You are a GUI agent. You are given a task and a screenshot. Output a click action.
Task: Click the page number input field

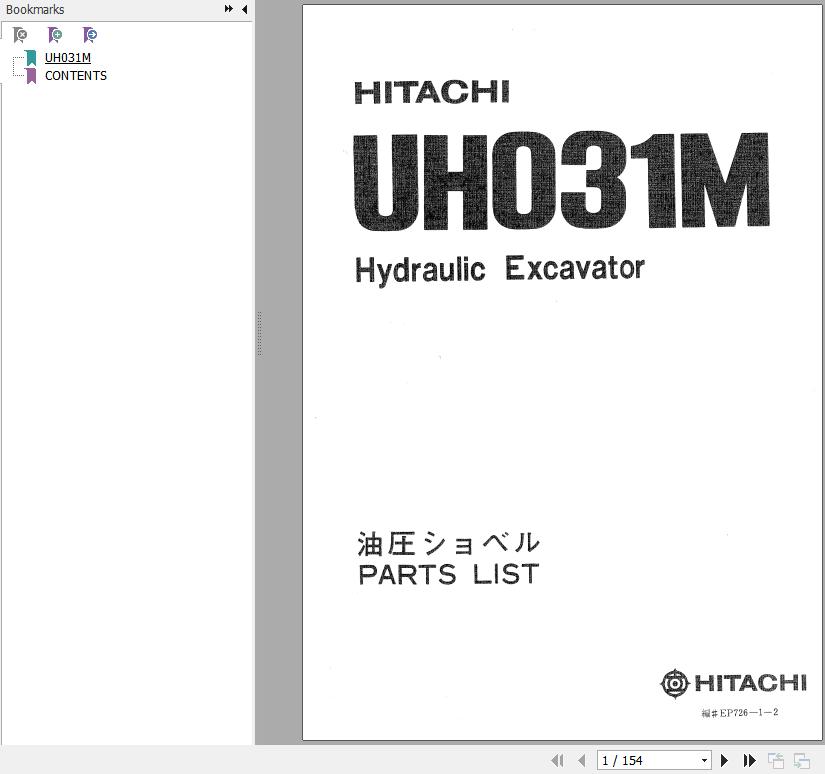(647, 761)
